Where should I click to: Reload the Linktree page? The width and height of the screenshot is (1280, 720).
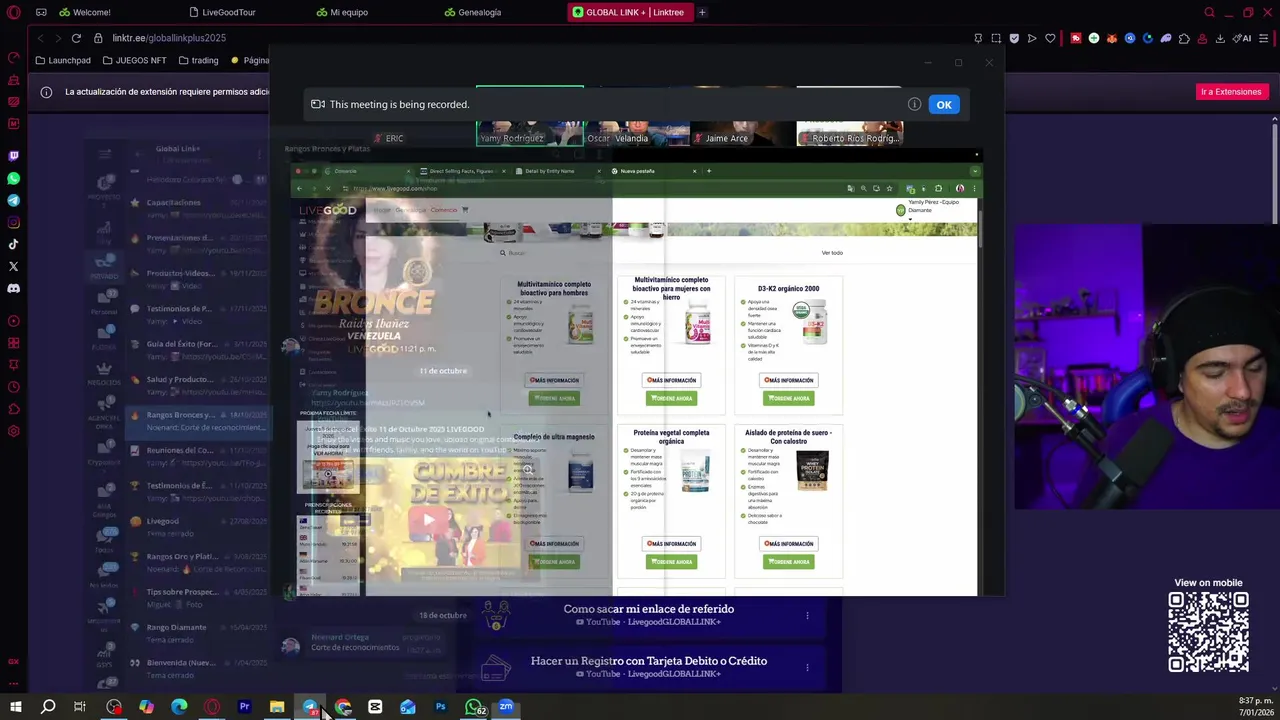pyautogui.click(x=76, y=38)
